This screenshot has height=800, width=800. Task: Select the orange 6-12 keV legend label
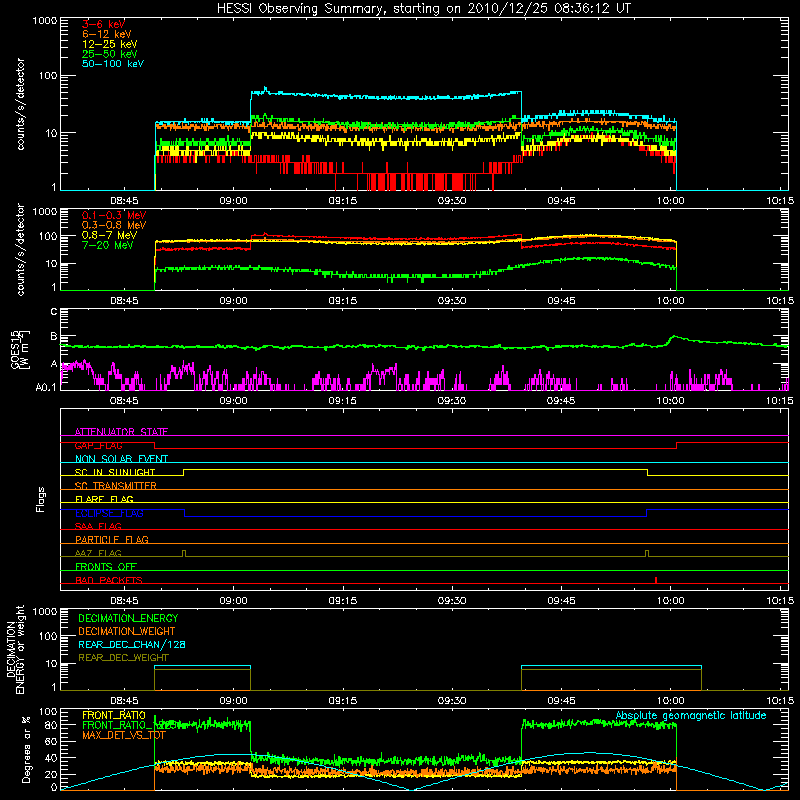106,34
